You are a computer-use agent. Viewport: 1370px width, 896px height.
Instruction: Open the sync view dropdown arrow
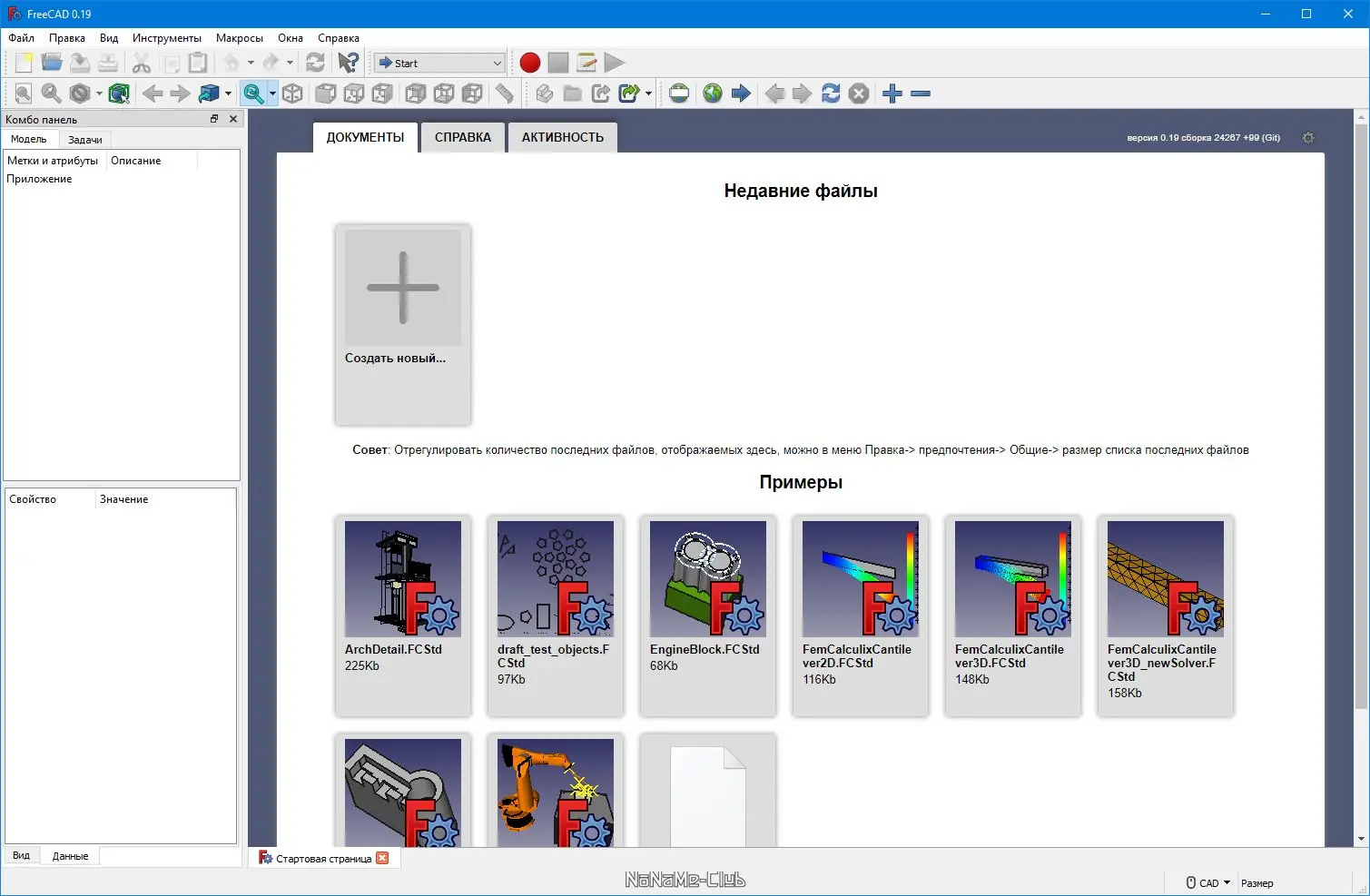272,94
